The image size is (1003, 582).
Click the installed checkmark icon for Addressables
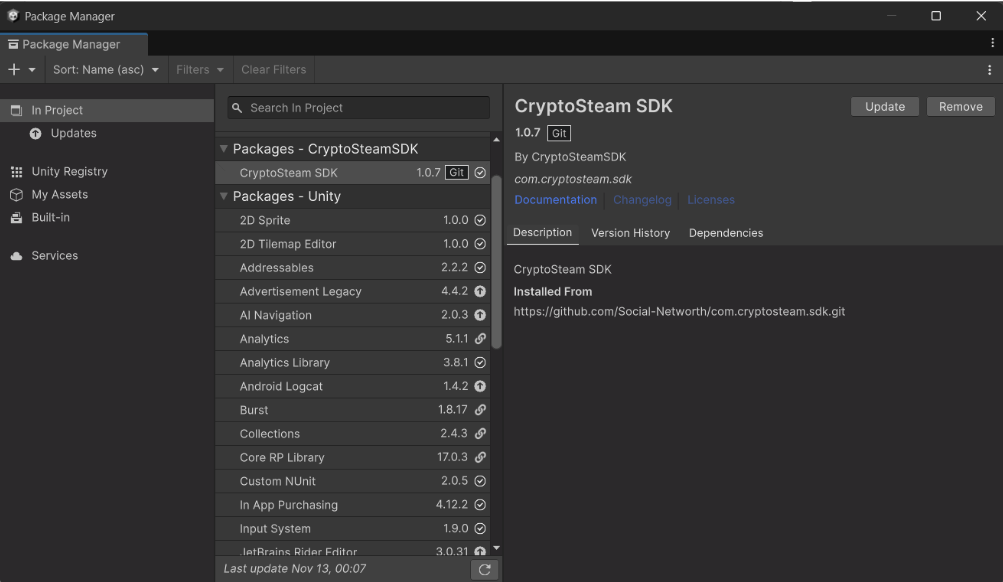pyautogui.click(x=480, y=267)
